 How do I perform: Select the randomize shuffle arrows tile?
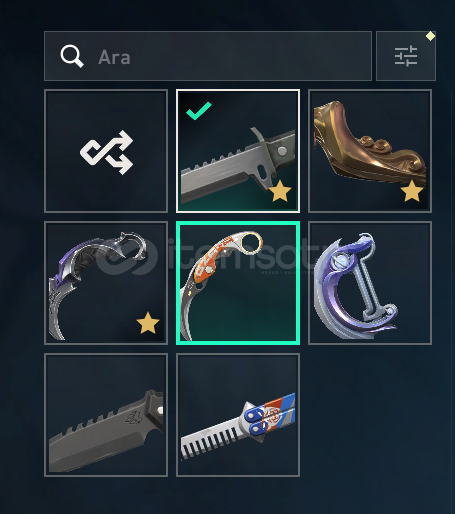tap(106, 151)
